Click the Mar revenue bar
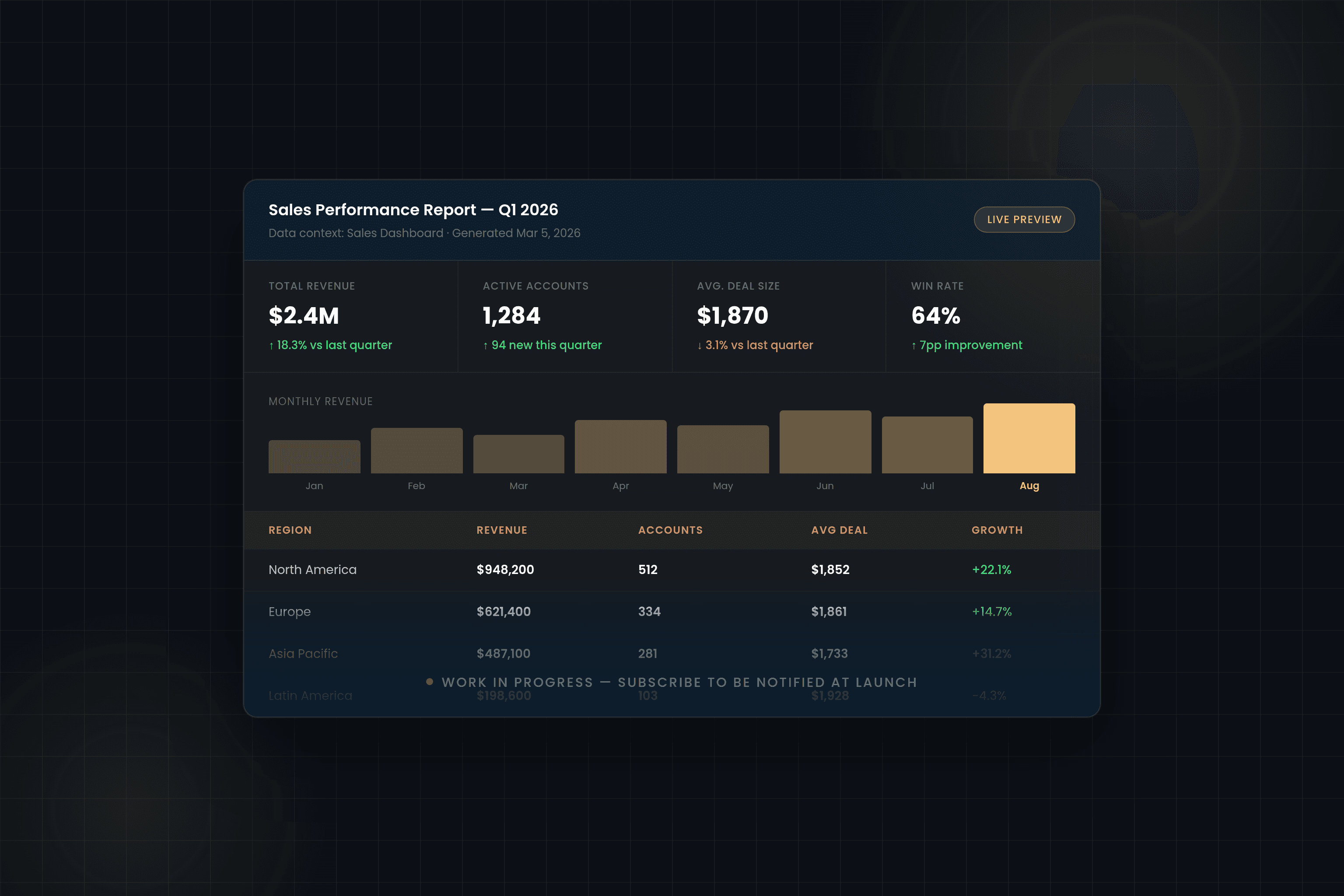Screen dimensions: 1344x896 tap(519, 454)
